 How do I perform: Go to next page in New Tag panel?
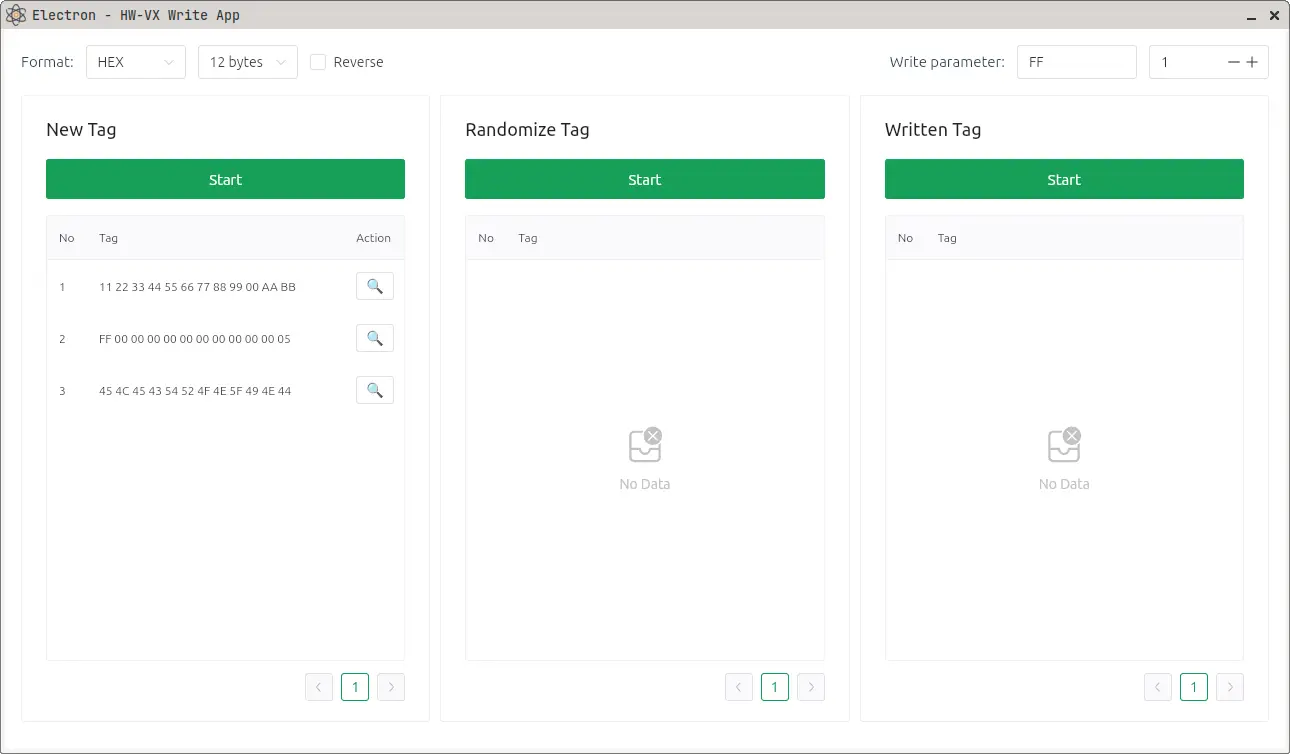391,686
